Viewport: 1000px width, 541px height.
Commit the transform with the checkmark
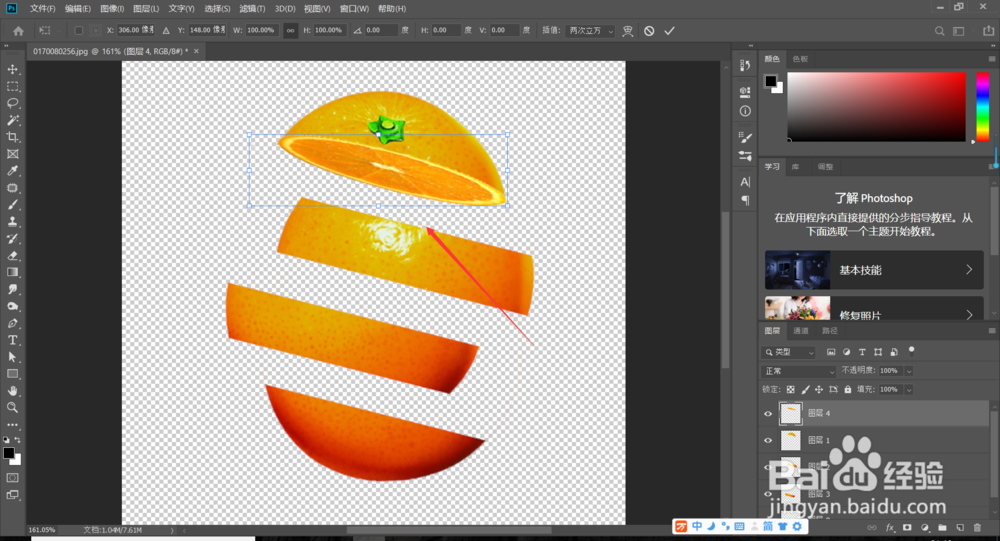pyautogui.click(x=670, y=31)
